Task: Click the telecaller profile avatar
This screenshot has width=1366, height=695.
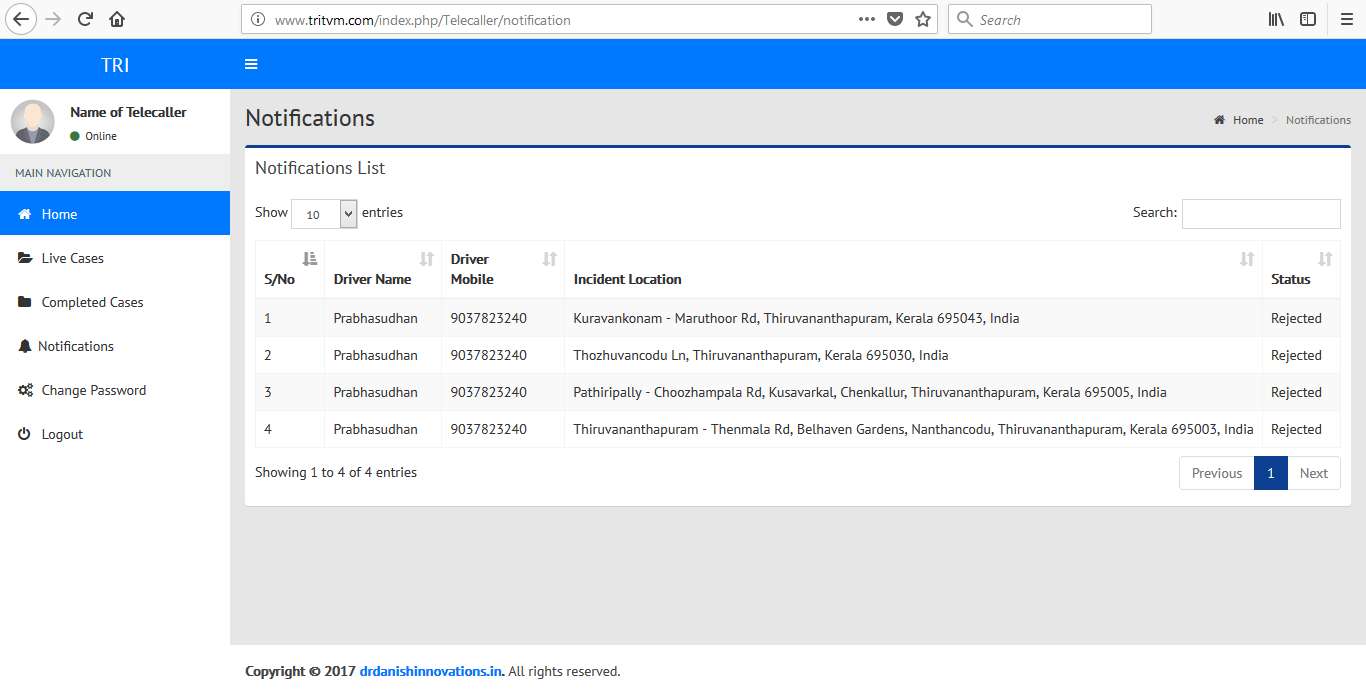Action: coord(33,122)
